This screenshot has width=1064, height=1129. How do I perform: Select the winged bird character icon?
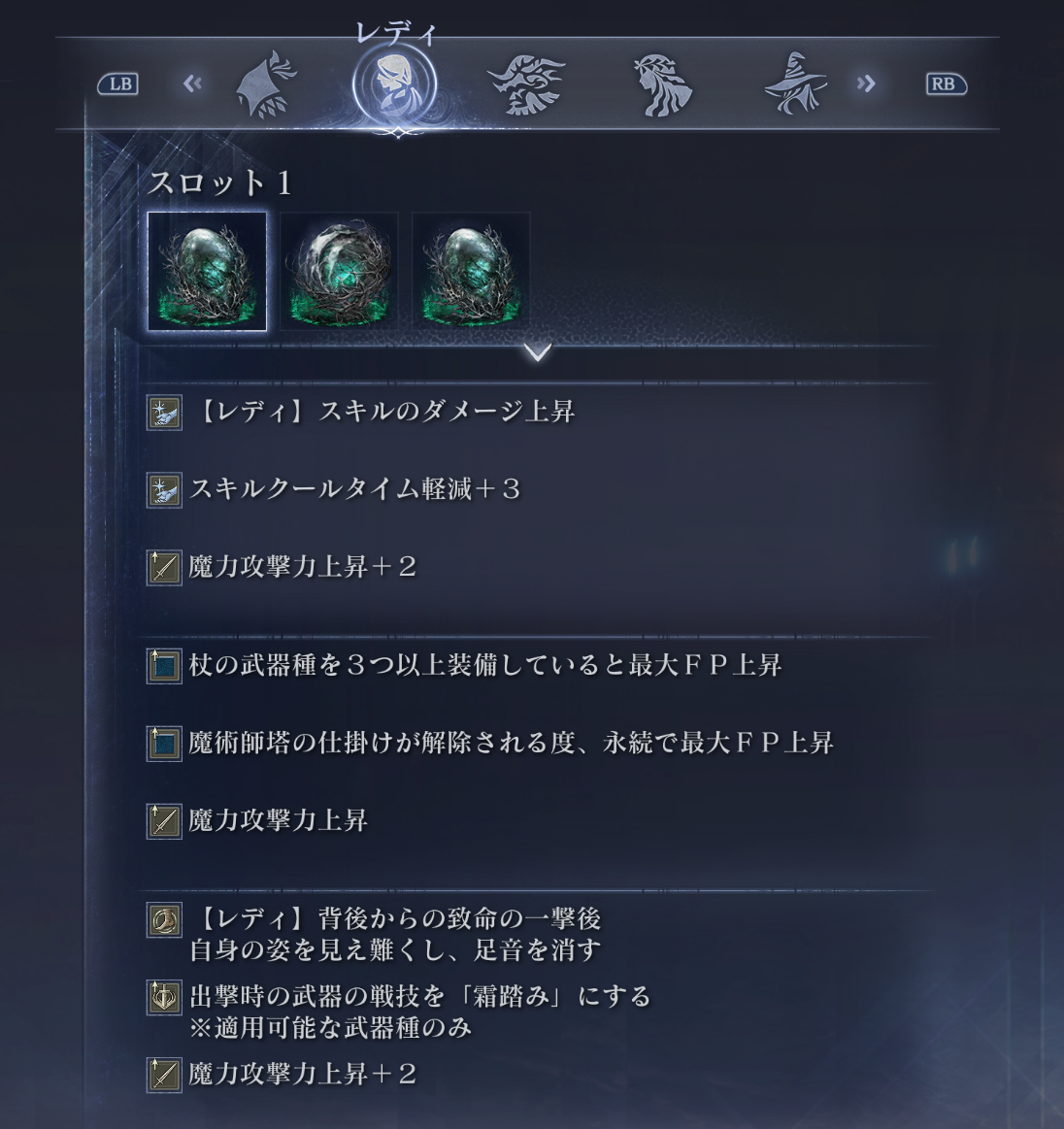point(525,85)
